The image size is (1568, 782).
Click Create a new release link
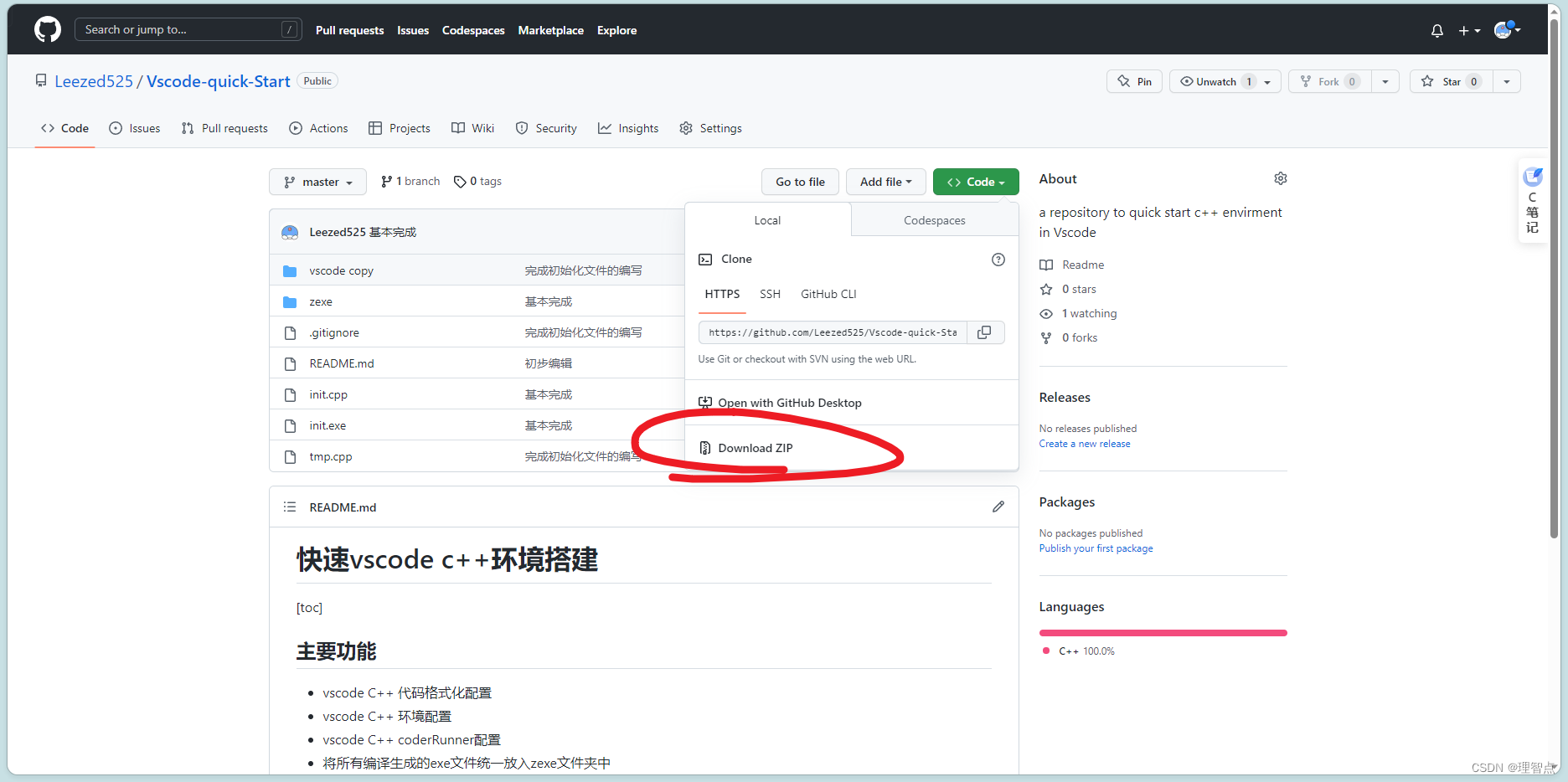[x=1085, y=444]
